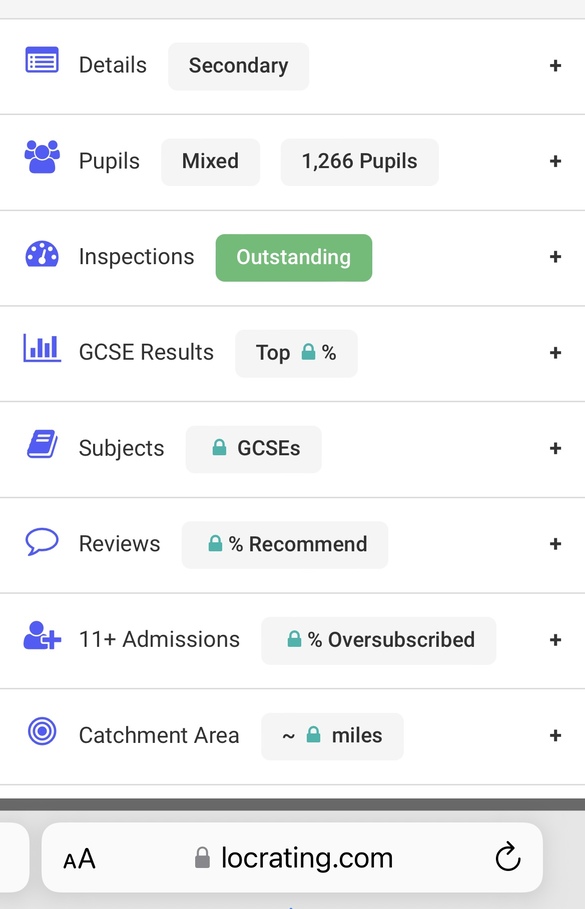The height and width of the screenshot is (909, 585).
Task: Click the Subjects book icon
Action: [42, 444]
